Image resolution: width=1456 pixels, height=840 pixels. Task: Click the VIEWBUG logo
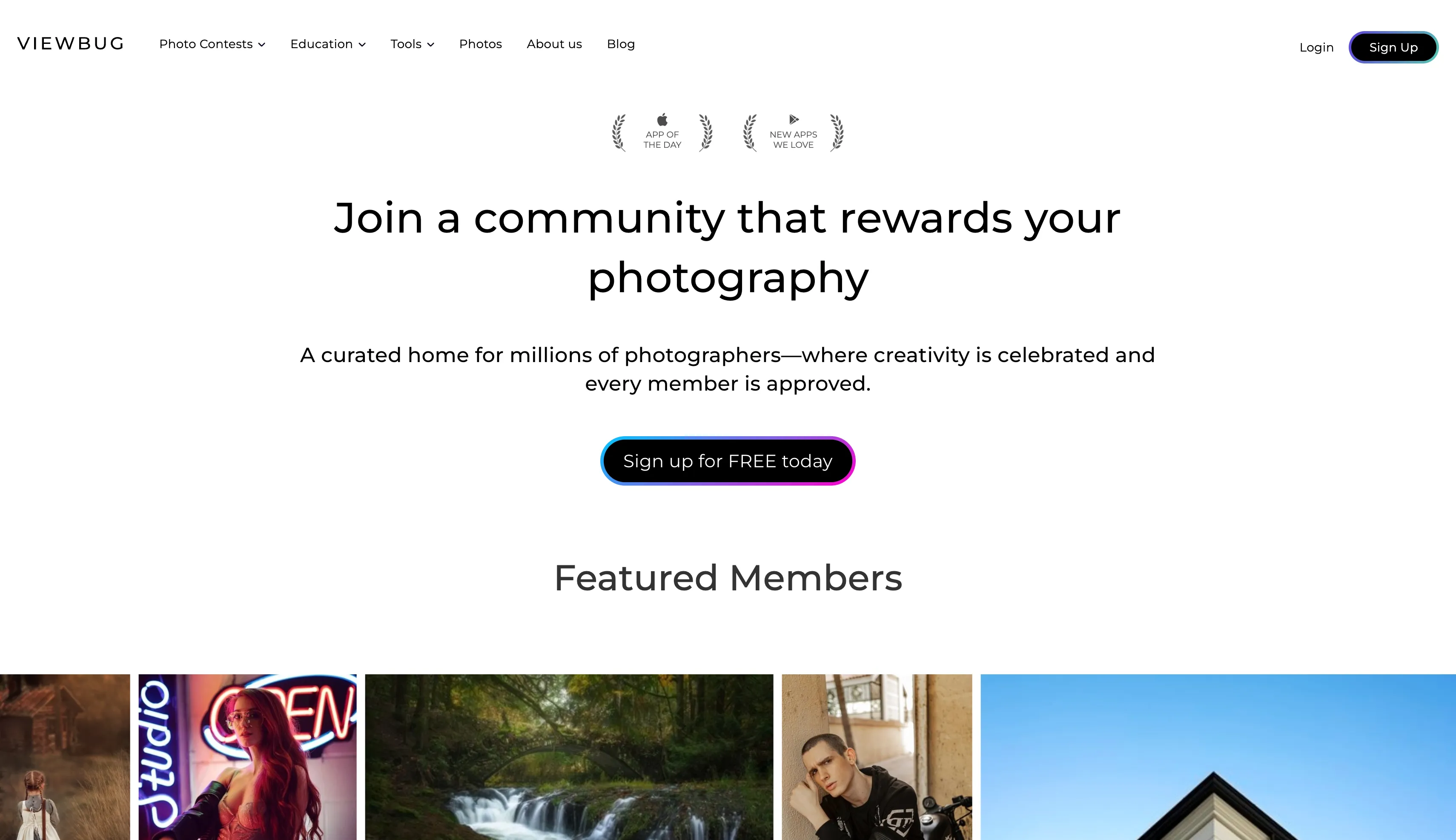click(70, 44)
